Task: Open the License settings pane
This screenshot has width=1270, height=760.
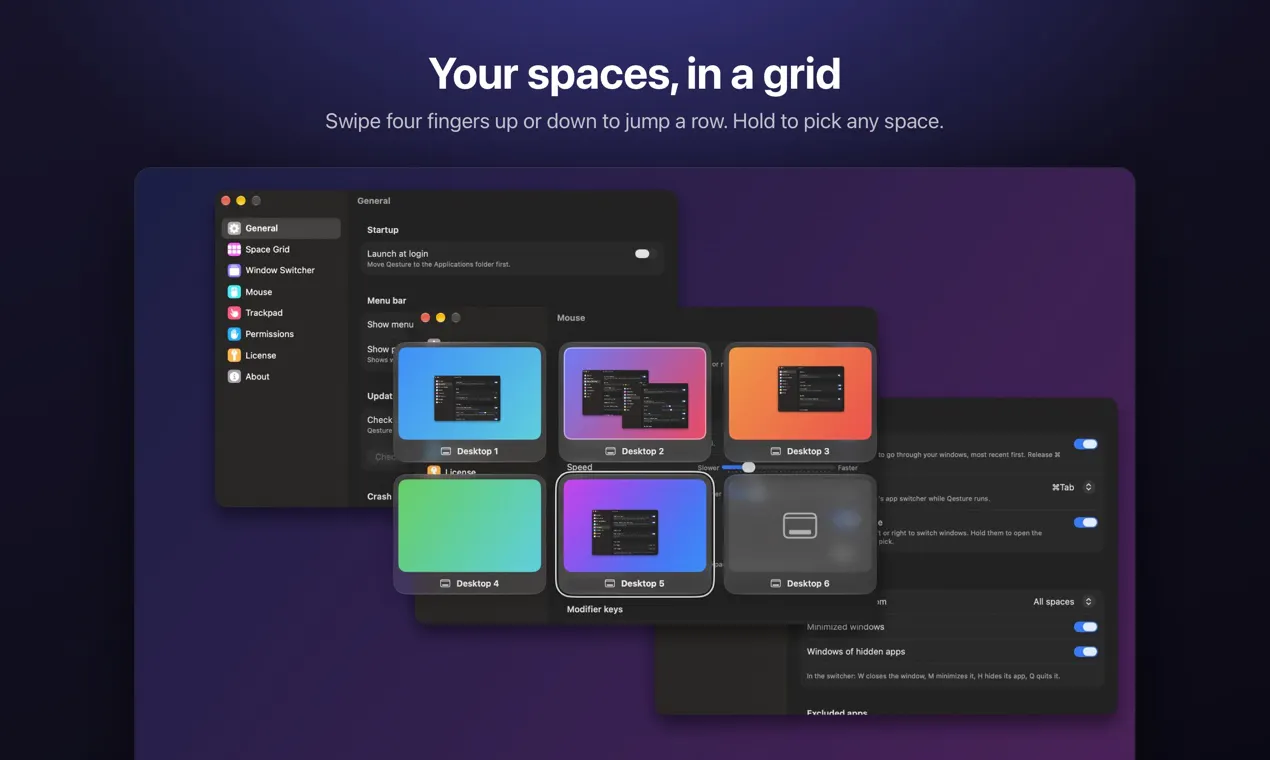Action: (x=281, y=355)
